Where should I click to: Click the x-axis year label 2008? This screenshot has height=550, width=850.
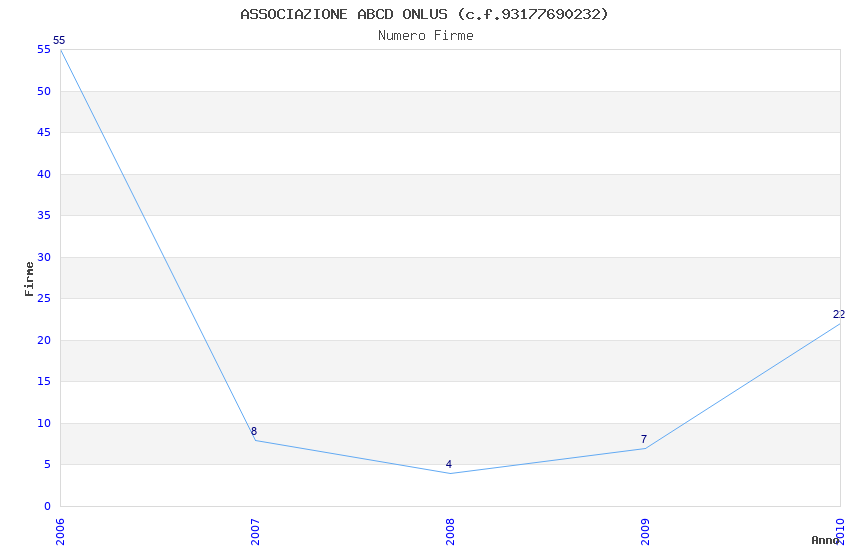tap(450, 532)
